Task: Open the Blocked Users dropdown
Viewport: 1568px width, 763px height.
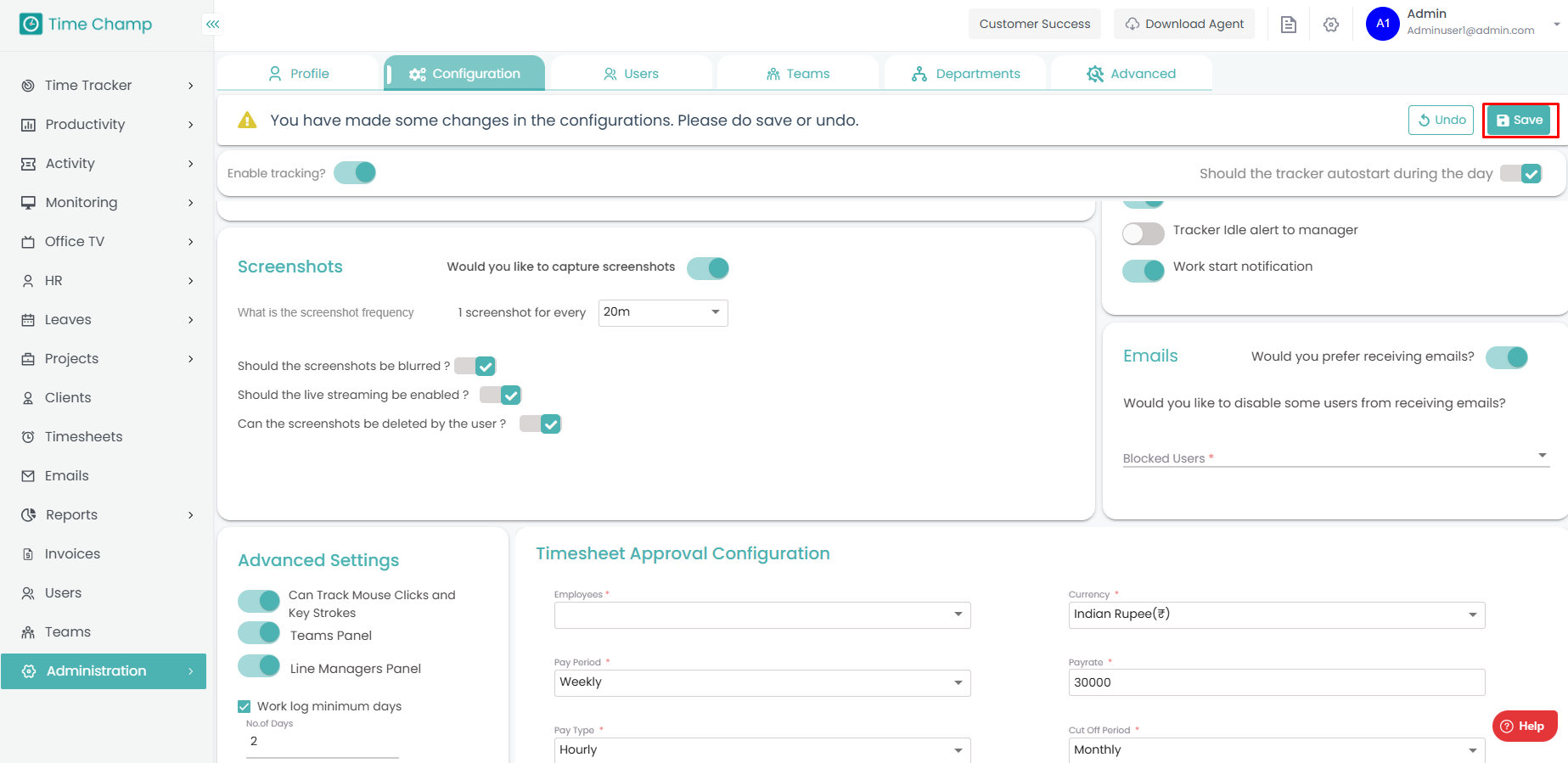Action: point(1335,457)
